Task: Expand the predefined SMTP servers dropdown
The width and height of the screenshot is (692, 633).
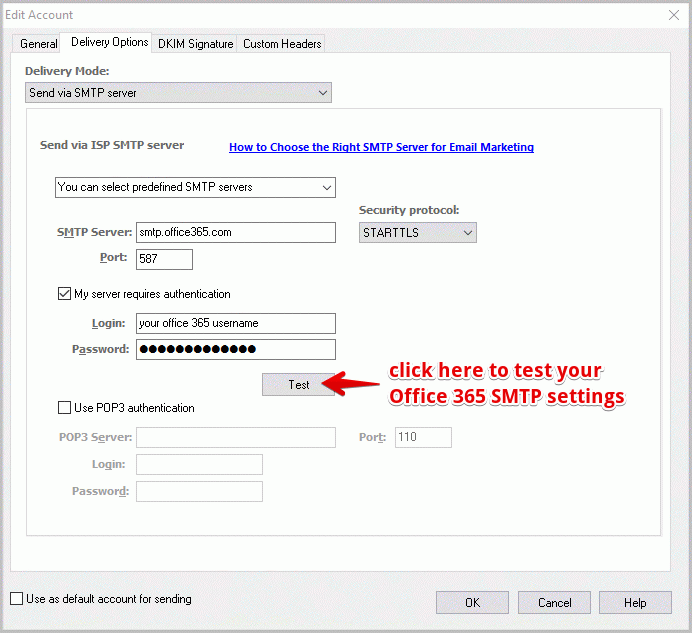Action: 195,187
